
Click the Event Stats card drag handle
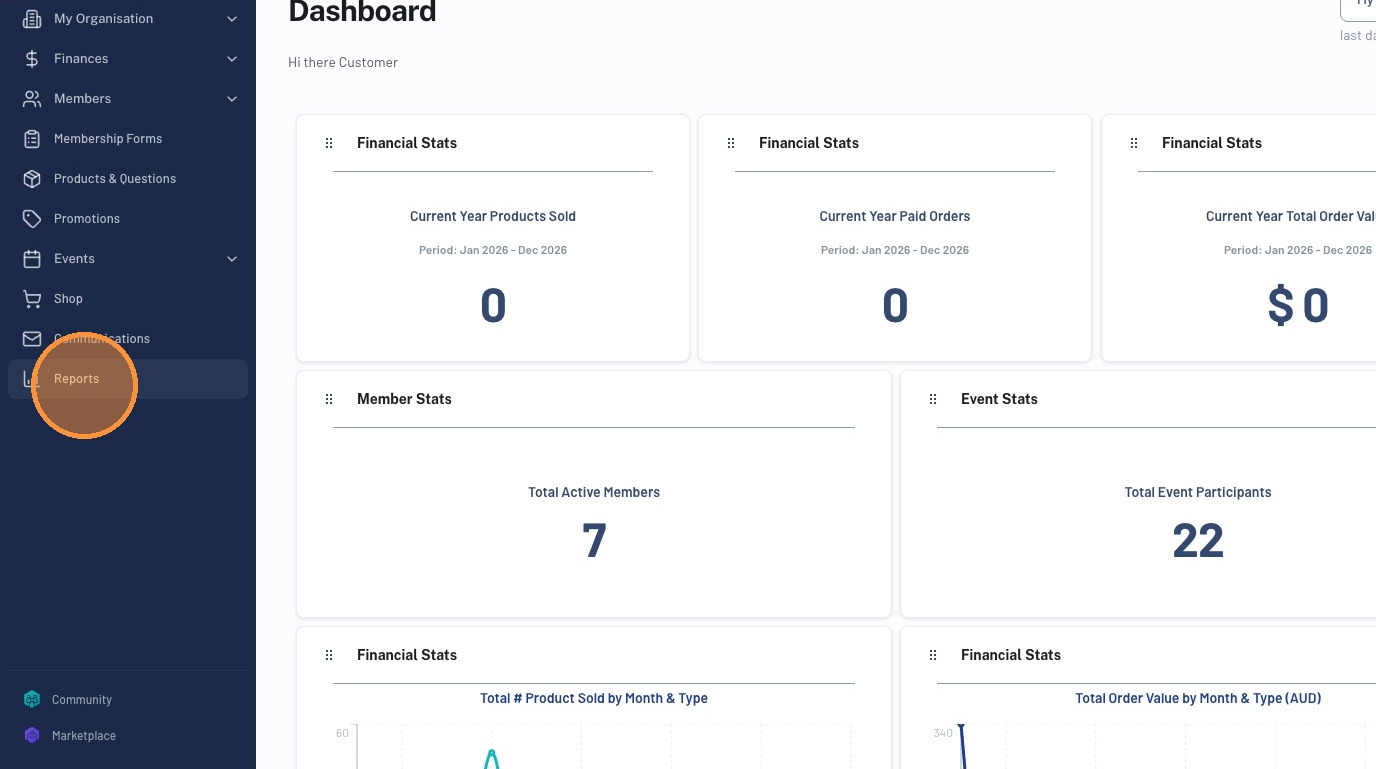[933, 399]
